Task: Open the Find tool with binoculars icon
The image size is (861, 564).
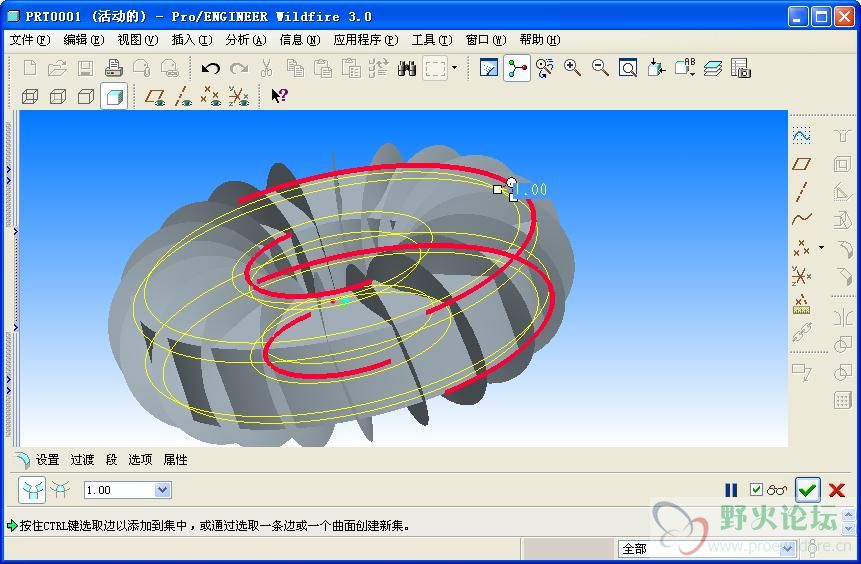Action: click(406, 68)
